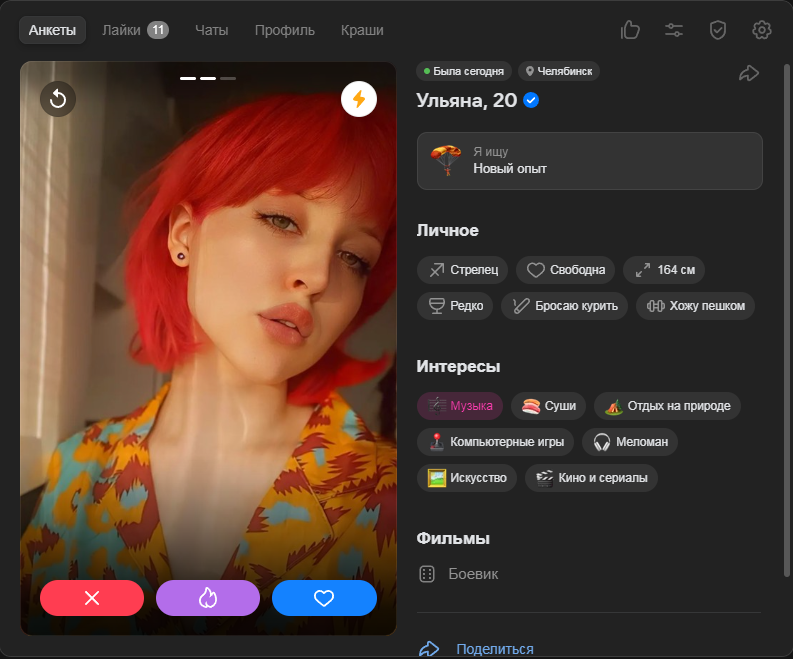The height and width of the screenshot is (659, 793).
Task: Click the profile photo of Ульяна
Action: click(x=208, y=348)
